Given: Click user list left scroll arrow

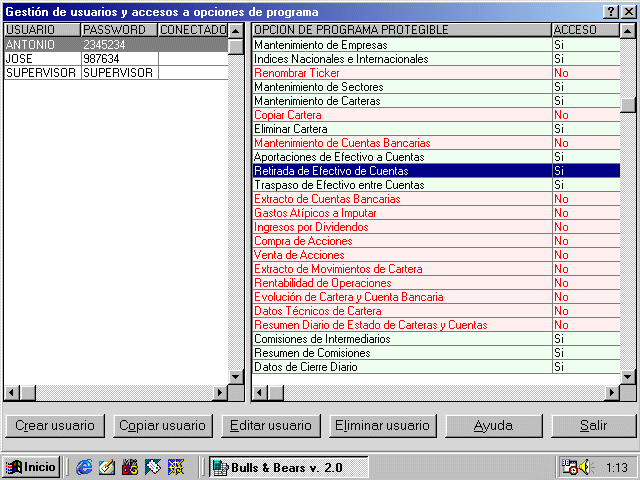Looking at the screenshot, I should 12,393.
